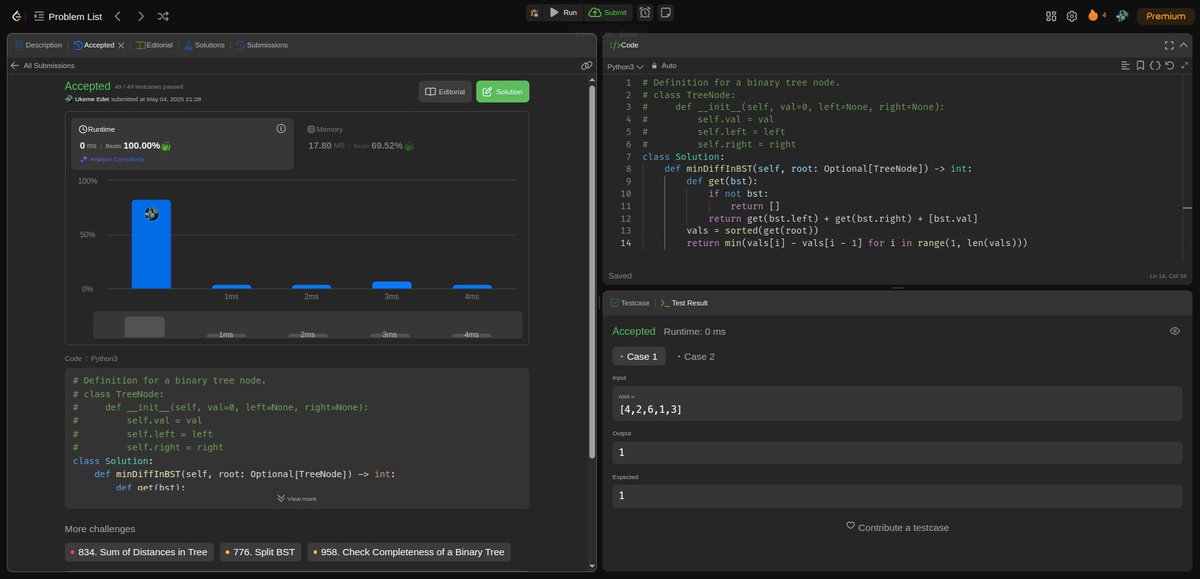Run the code
The width and height of the screenshot is (1200, 579).
click(564, 13)
